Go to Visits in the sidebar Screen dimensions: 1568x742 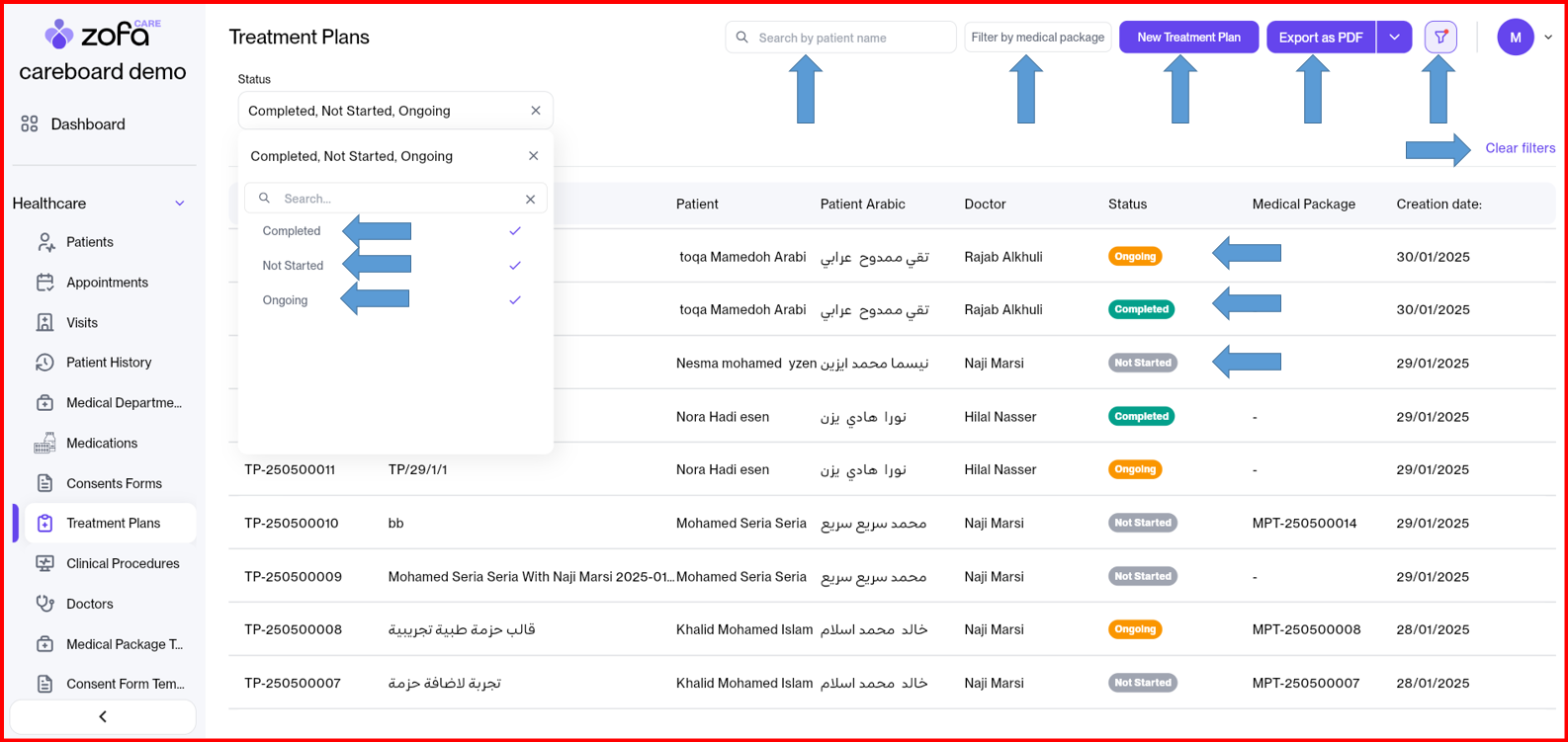(x=82, y=323)
